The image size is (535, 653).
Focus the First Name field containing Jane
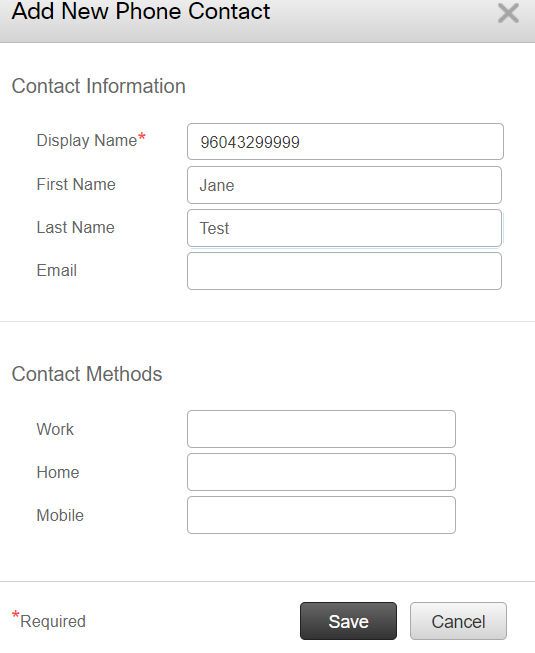point(344,185)
